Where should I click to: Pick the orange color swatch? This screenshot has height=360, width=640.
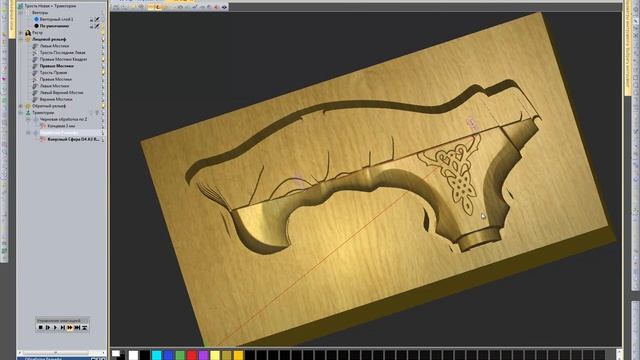point(238,355)
